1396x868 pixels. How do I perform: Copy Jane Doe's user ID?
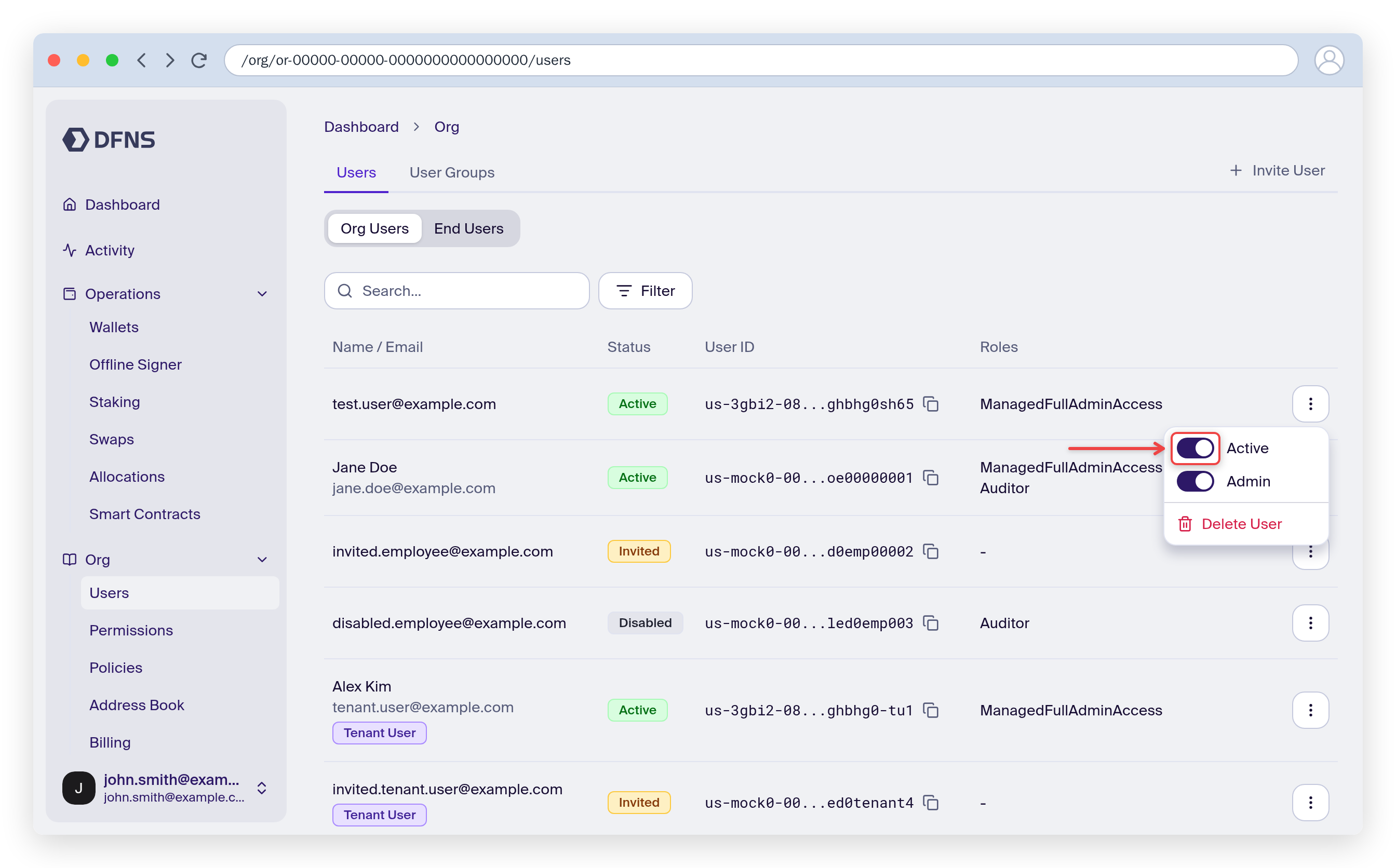coord(931,478)
